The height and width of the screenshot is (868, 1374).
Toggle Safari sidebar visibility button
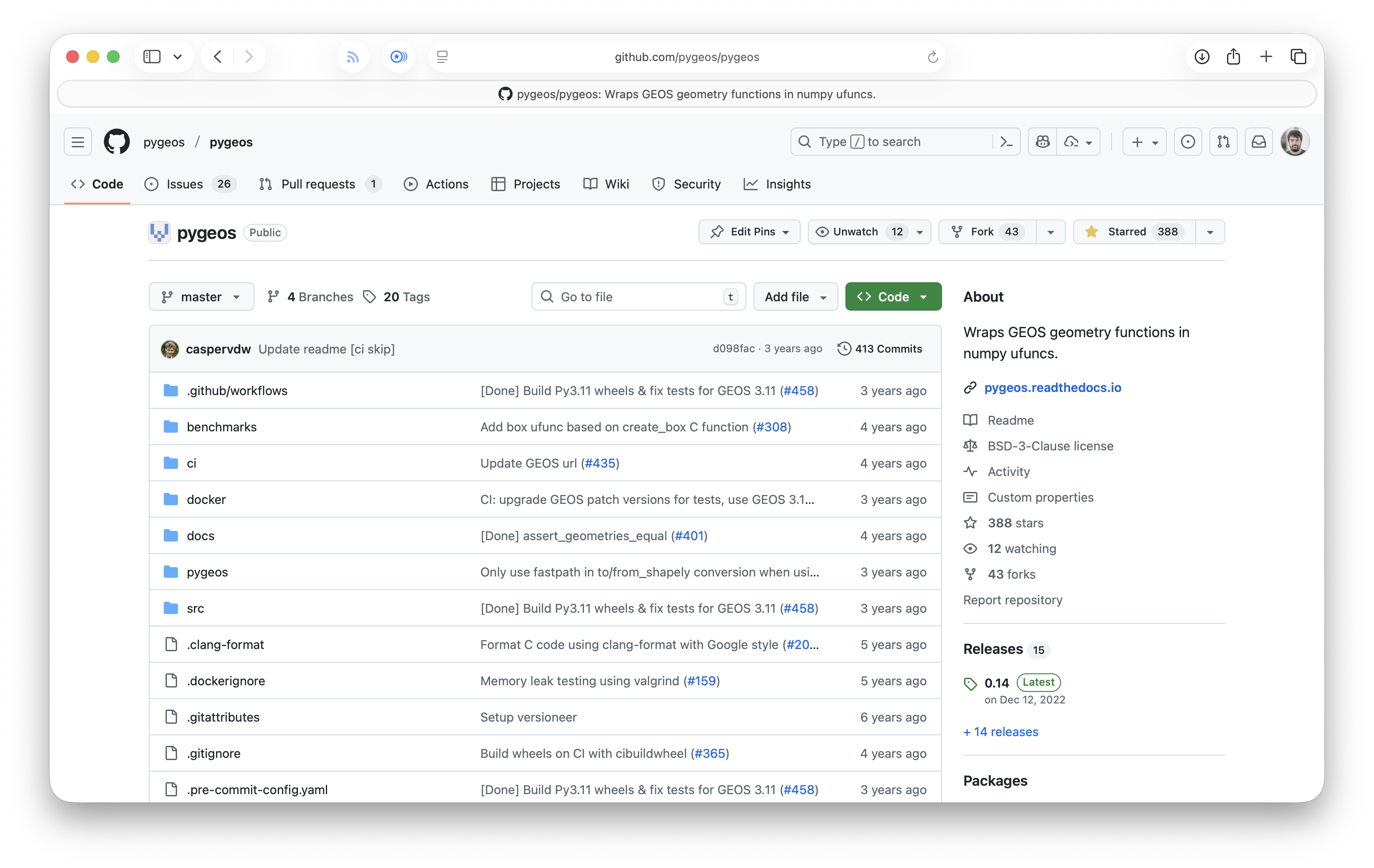(x=152, y=57)
